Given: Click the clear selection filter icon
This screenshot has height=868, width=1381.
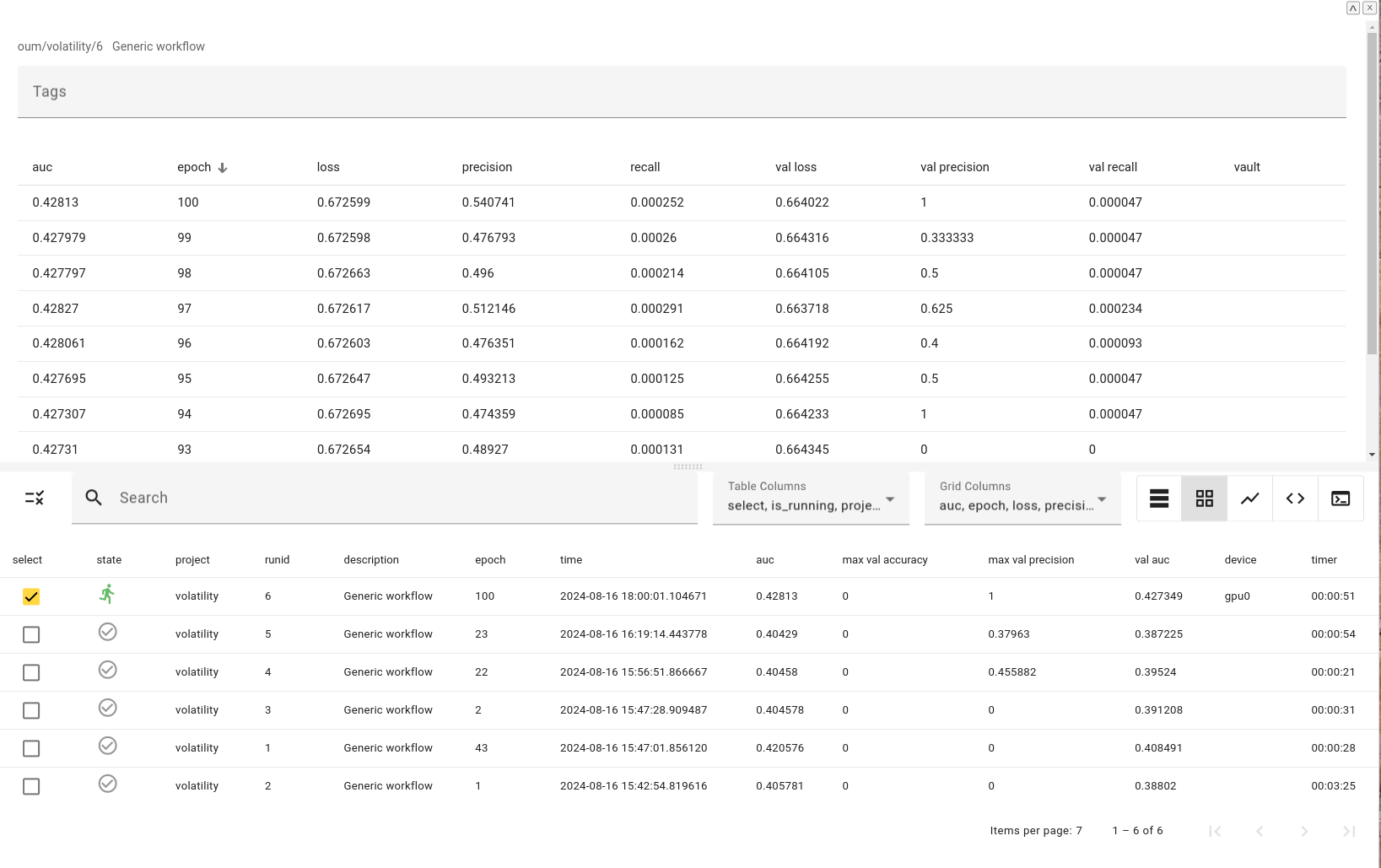Looking at the screenshot, I should click(34, 498).
